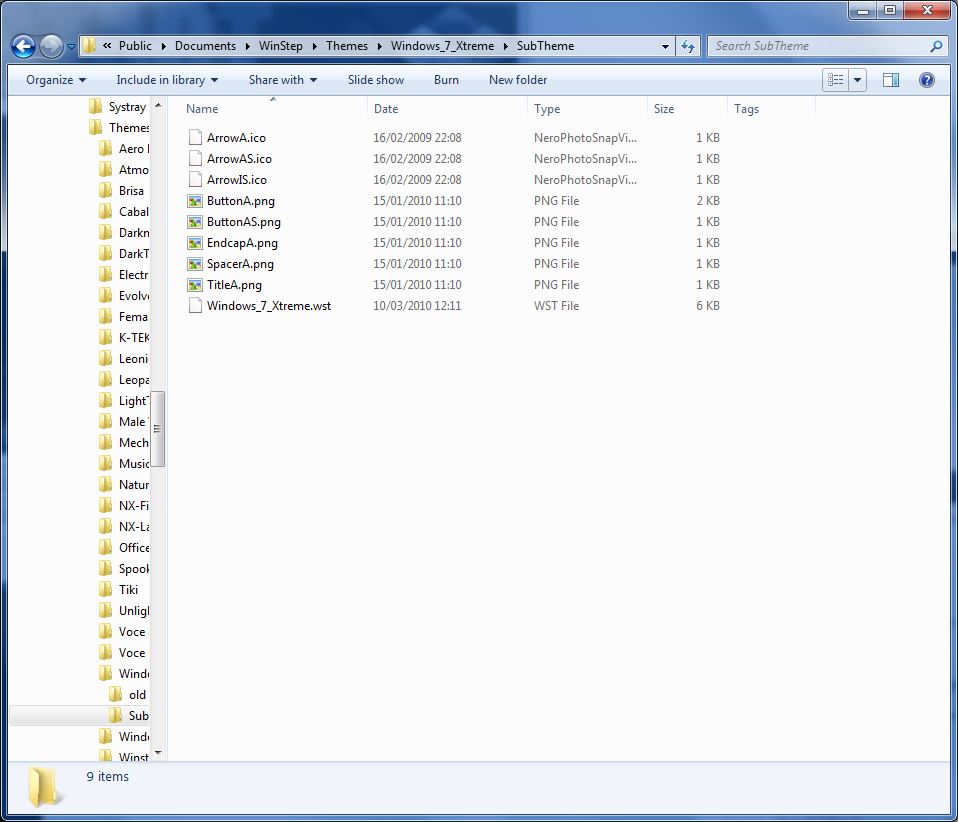Open address bar previous locations dropdown
Viewport: 958px width, 822px height.
tap(666, 46)
